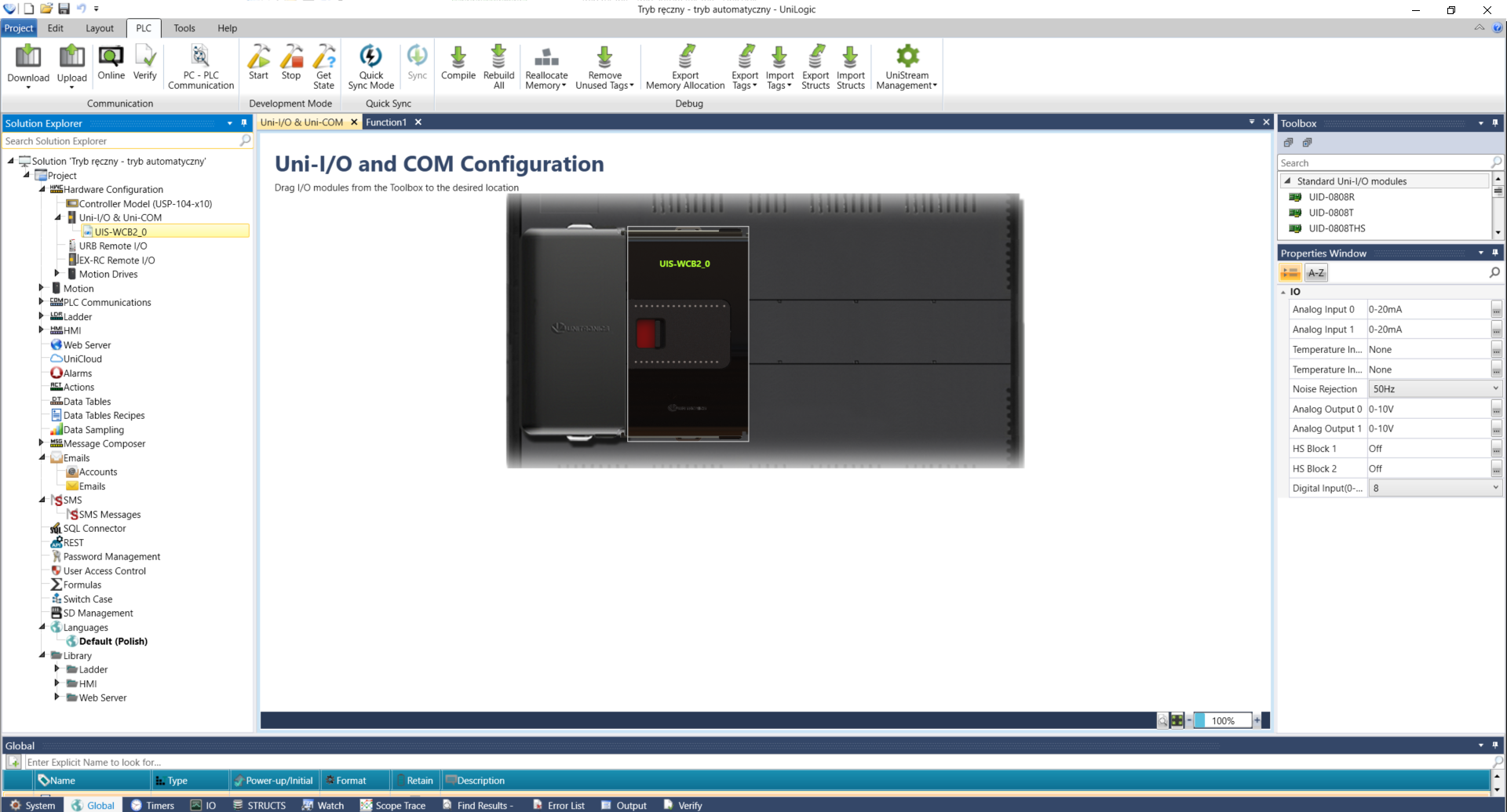This screenshot has width=1507, height=812.
Task: Switch Properties to categorized view
Action: 1290,273
